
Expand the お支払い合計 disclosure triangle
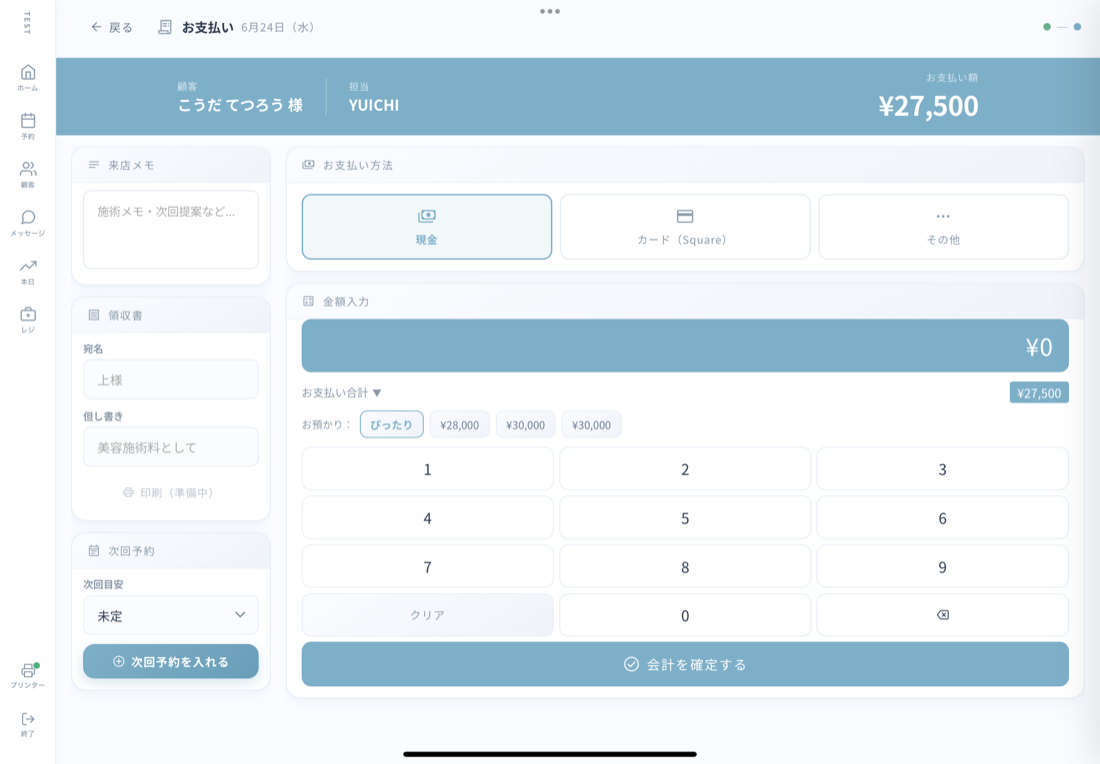[377, 393]
